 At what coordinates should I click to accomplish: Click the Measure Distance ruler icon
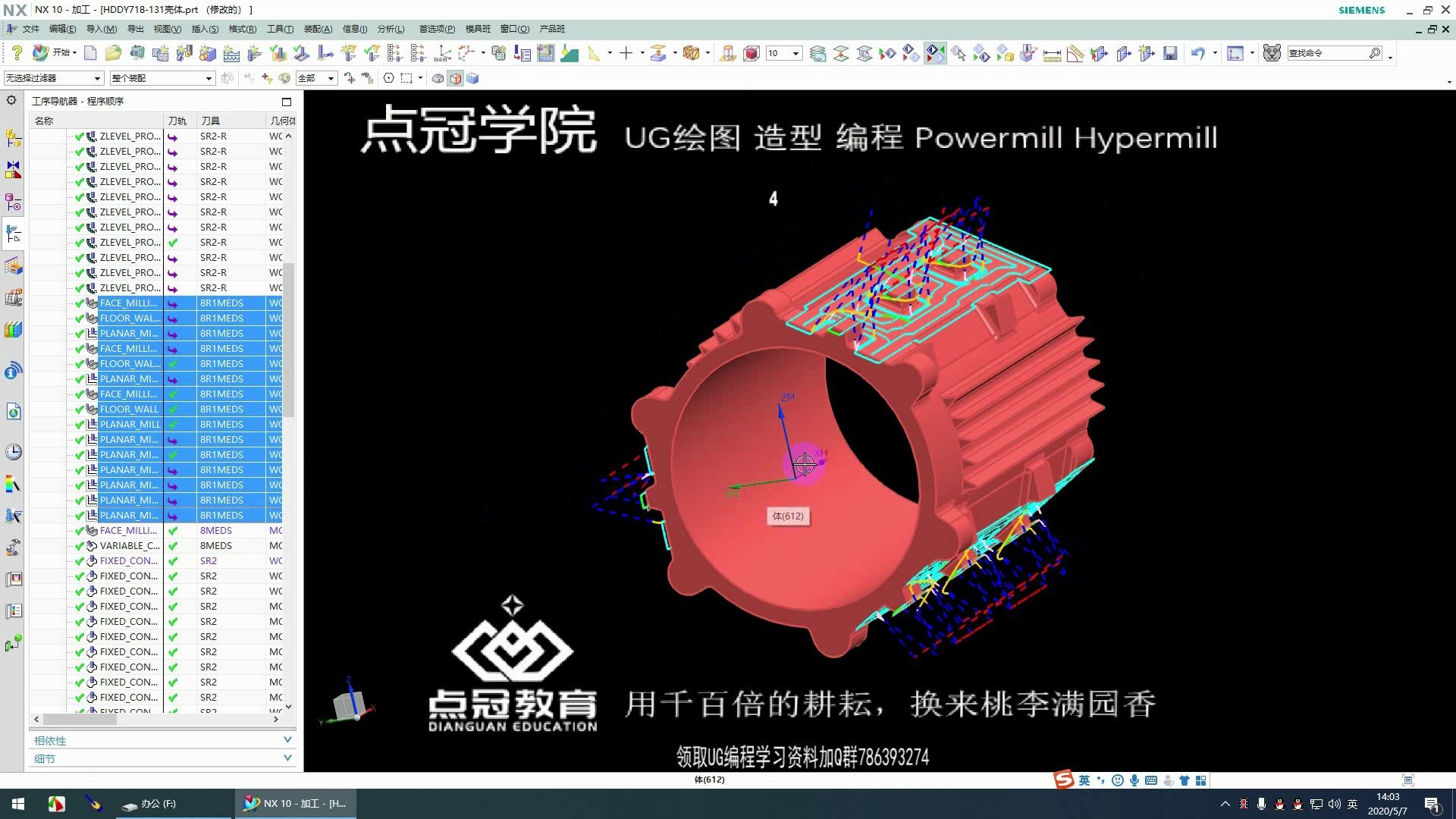pos(1052,54)
